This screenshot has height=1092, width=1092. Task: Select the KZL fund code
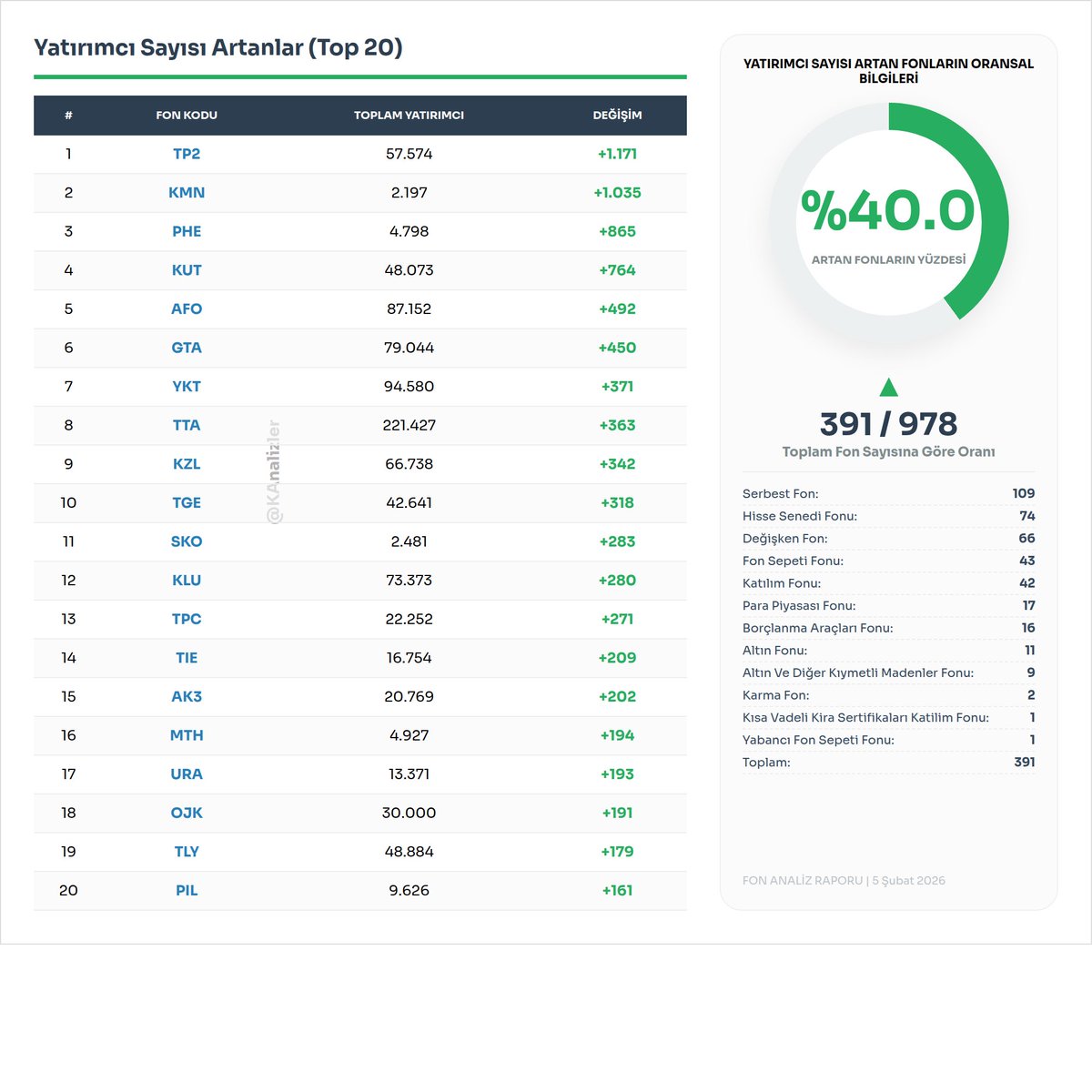coord(187,464)
